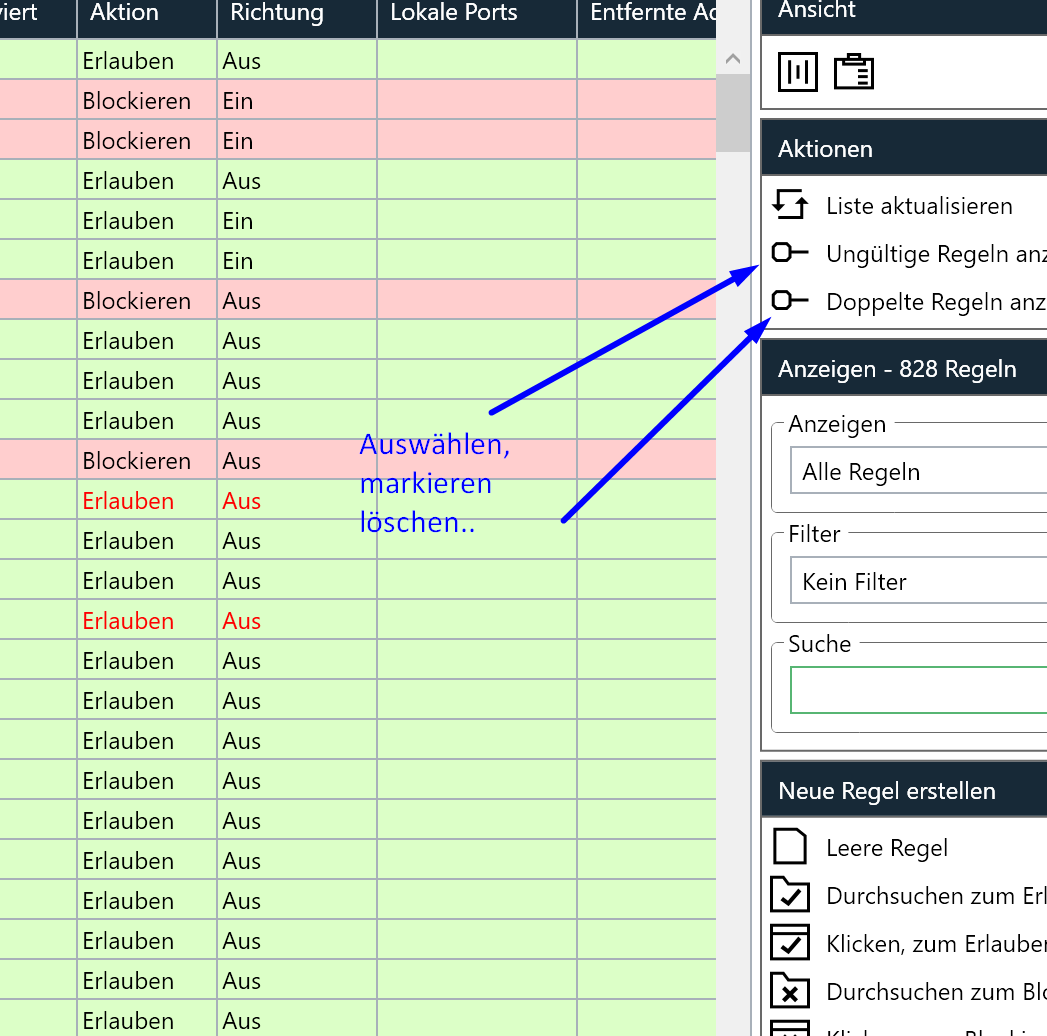
Task: Click the clipboard icon under Ansicht
Action: pos(854,72)
